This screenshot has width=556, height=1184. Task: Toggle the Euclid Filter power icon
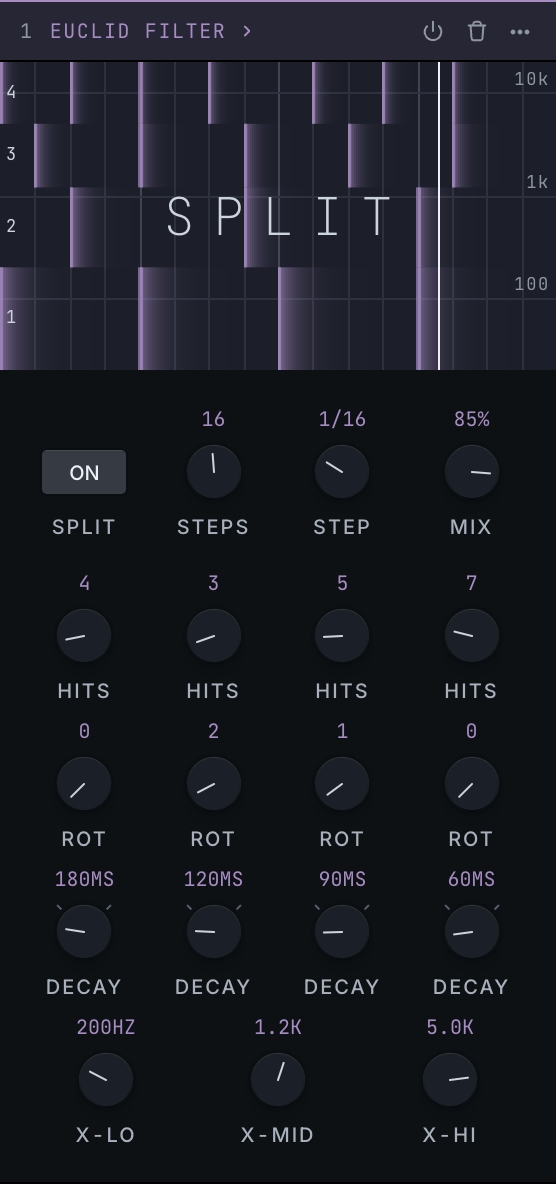[x=432, y=32]
